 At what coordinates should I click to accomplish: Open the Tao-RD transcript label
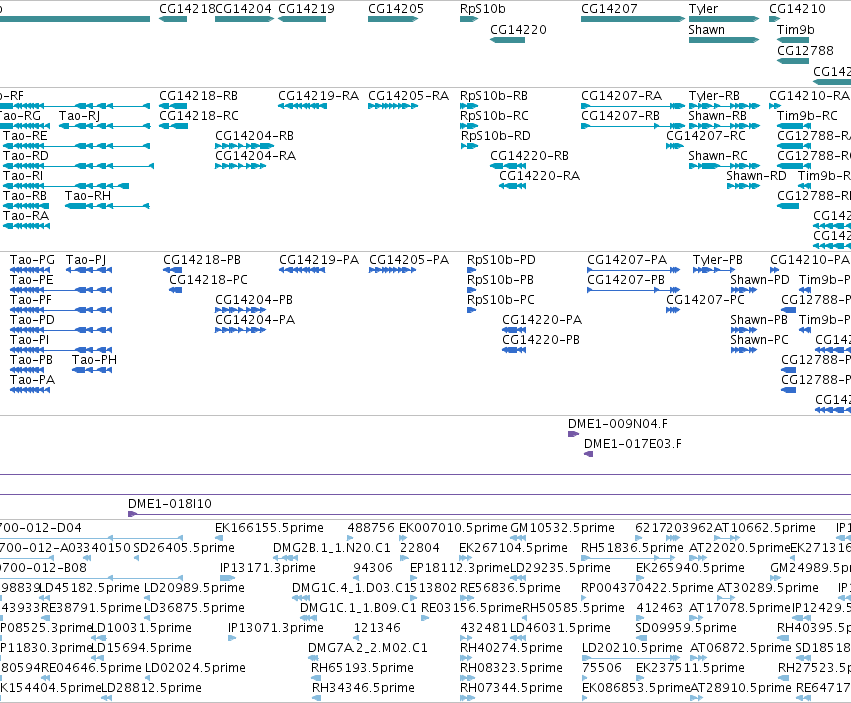click(x=26, y=156)
